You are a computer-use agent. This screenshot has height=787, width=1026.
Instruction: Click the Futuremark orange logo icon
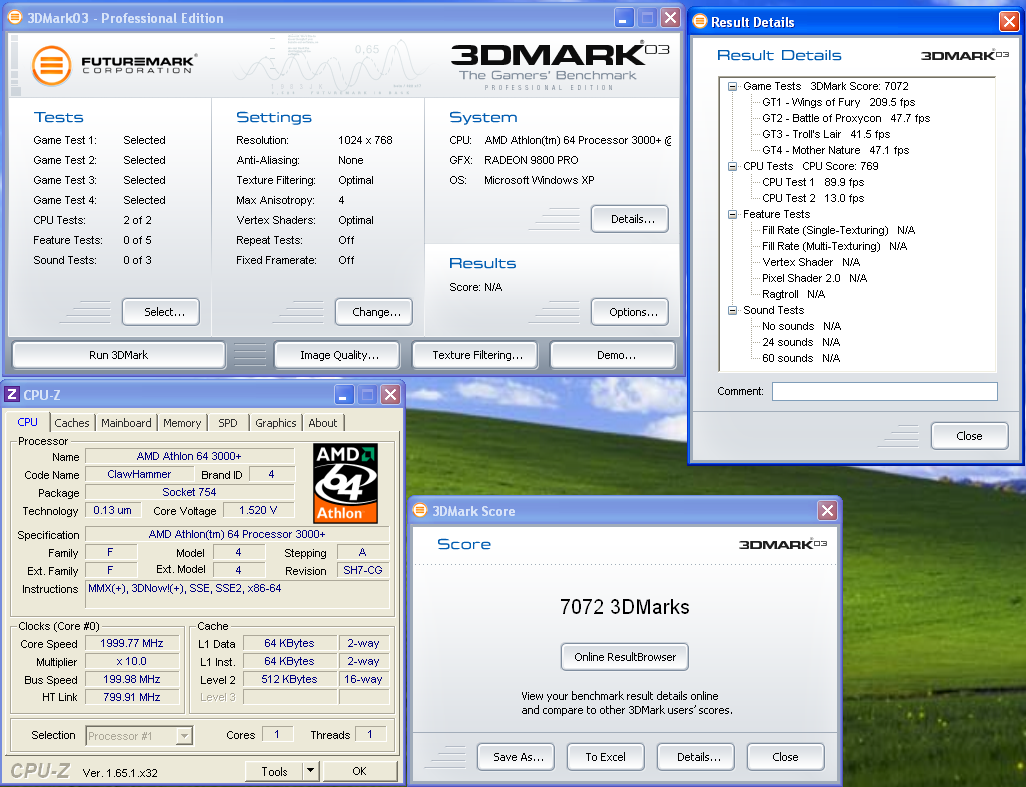tap(52, 65)
